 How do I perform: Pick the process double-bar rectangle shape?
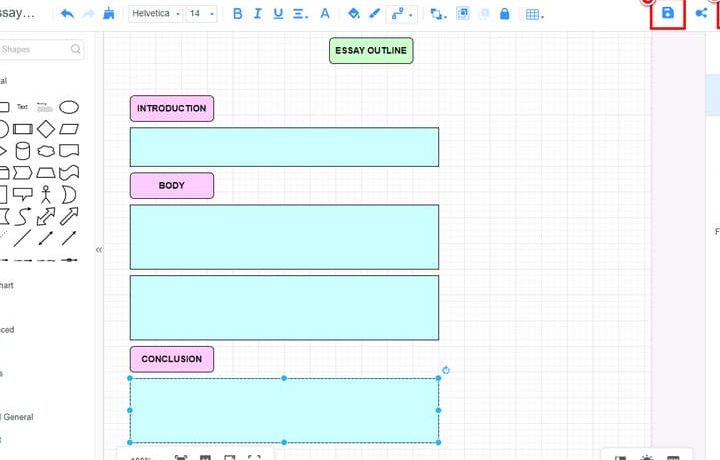point(23,129)
